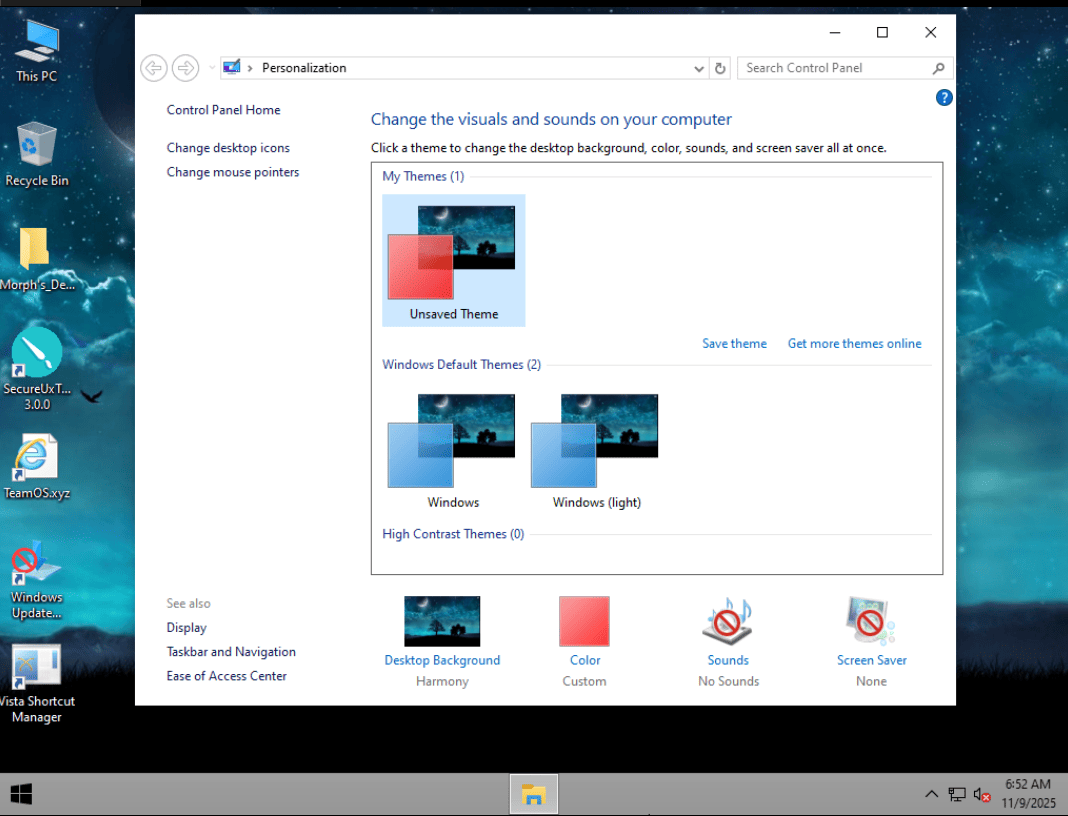Image resolution: width=1068 pixels, height=816 pixels.
Task: Apply the Windows (light) theme
Action: coord(597,450)
